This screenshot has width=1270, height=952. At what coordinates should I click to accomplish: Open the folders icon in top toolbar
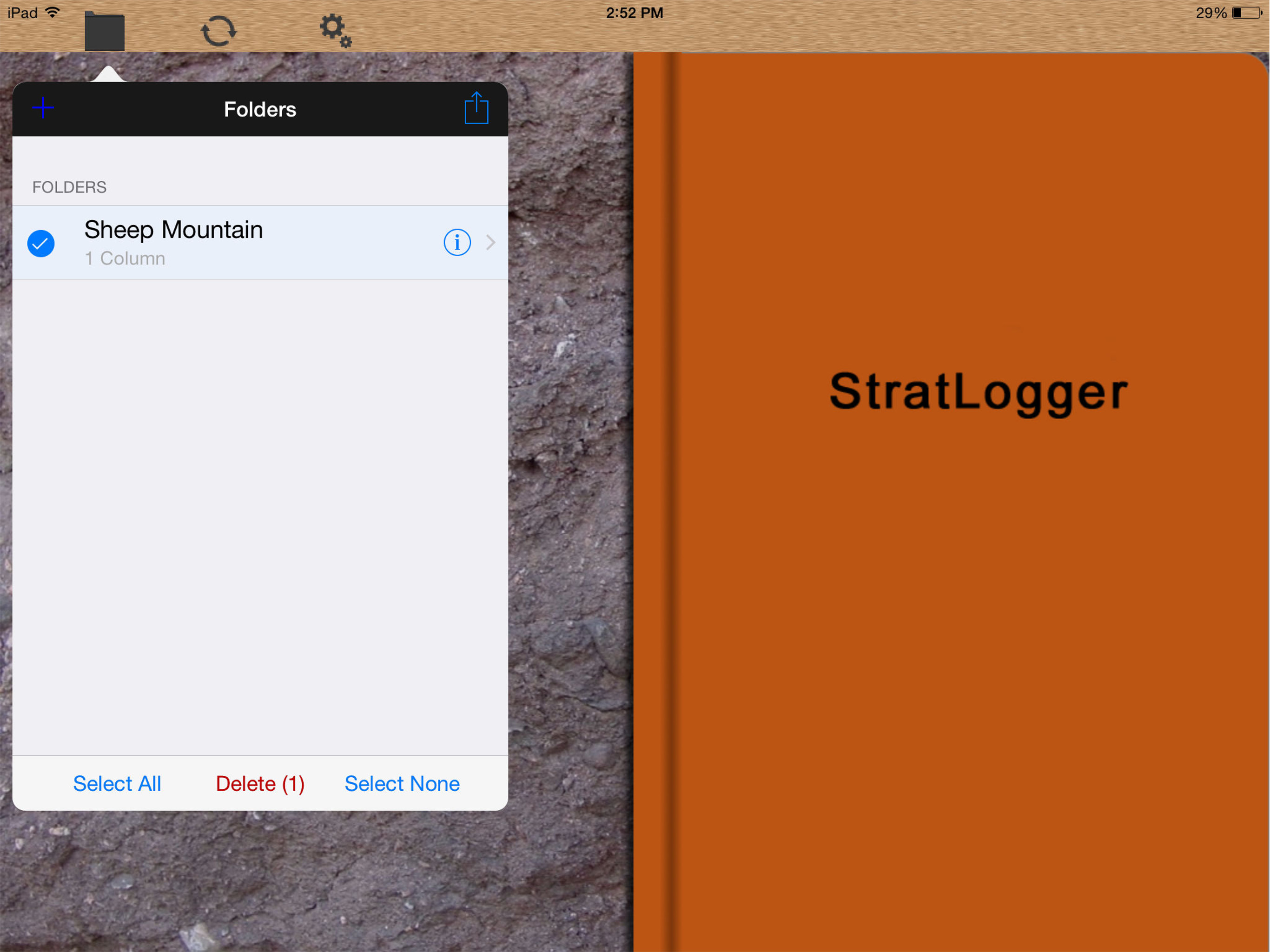click(105, 31)
